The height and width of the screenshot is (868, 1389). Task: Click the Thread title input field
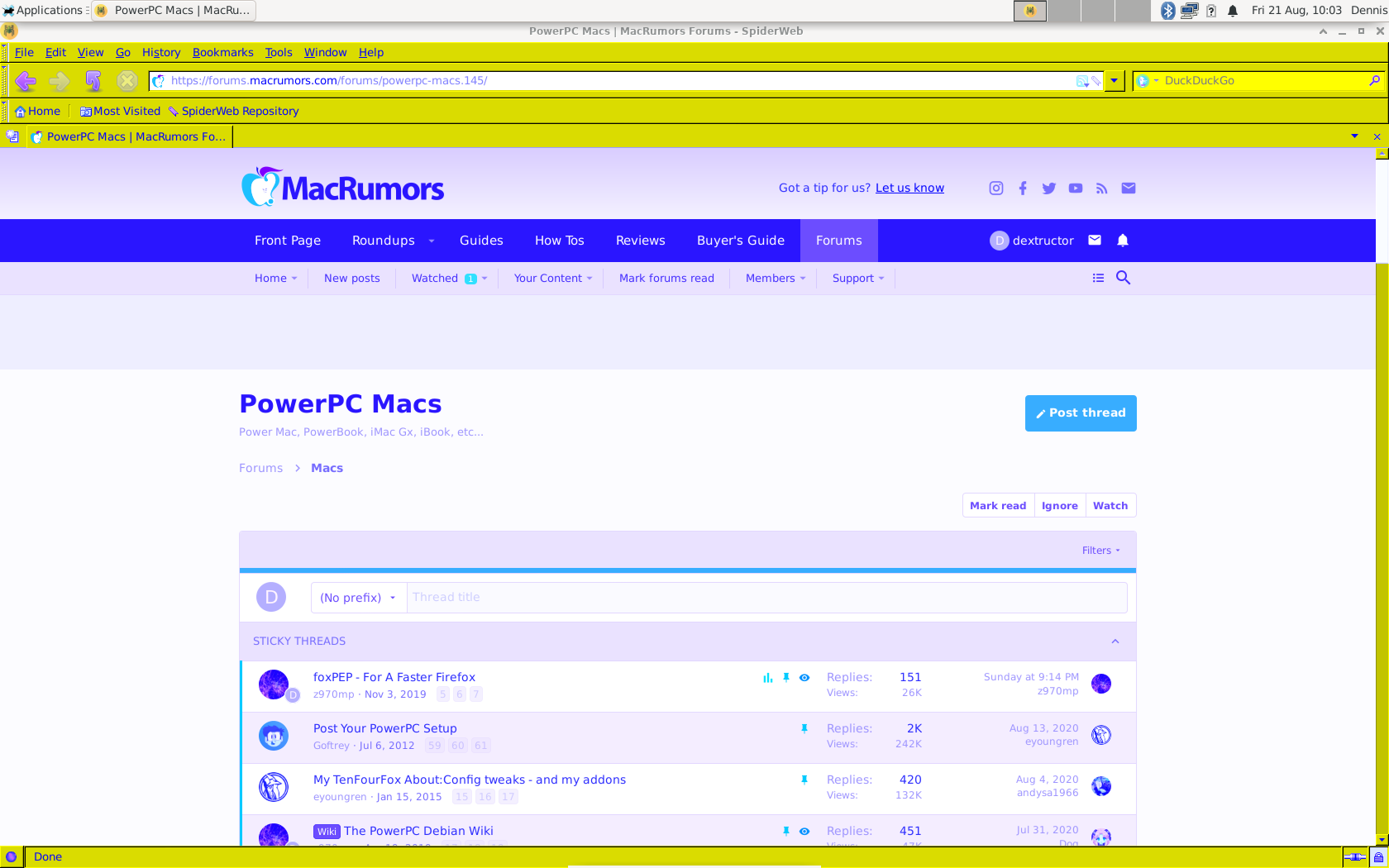click(766, 598)
